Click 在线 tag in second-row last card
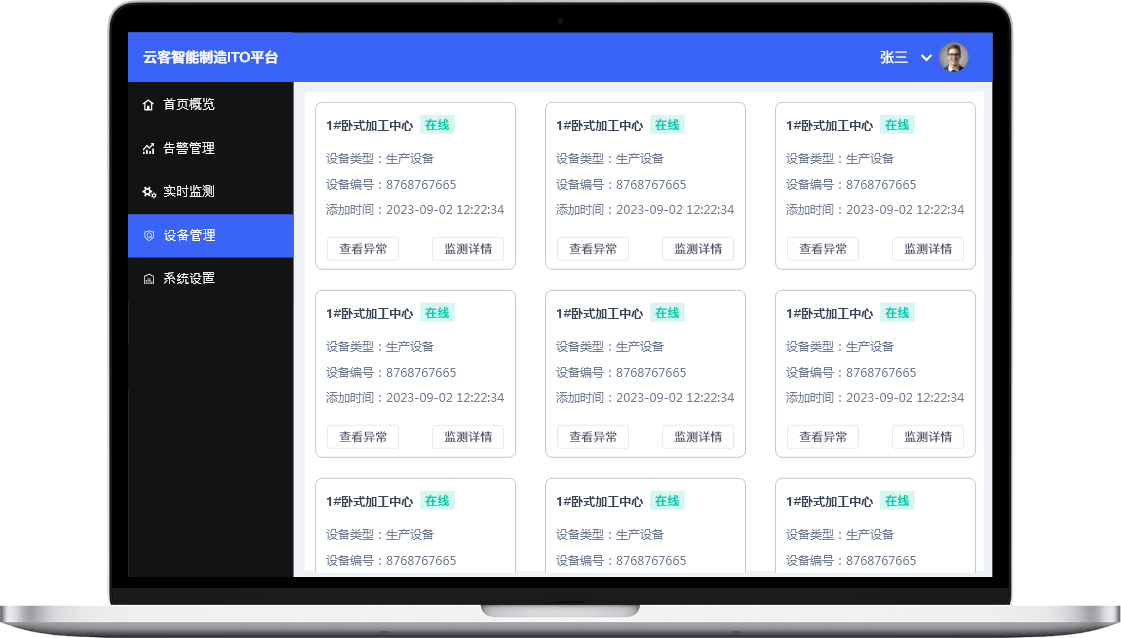This screenshot has width=1121, height=638. click(897, 313)
